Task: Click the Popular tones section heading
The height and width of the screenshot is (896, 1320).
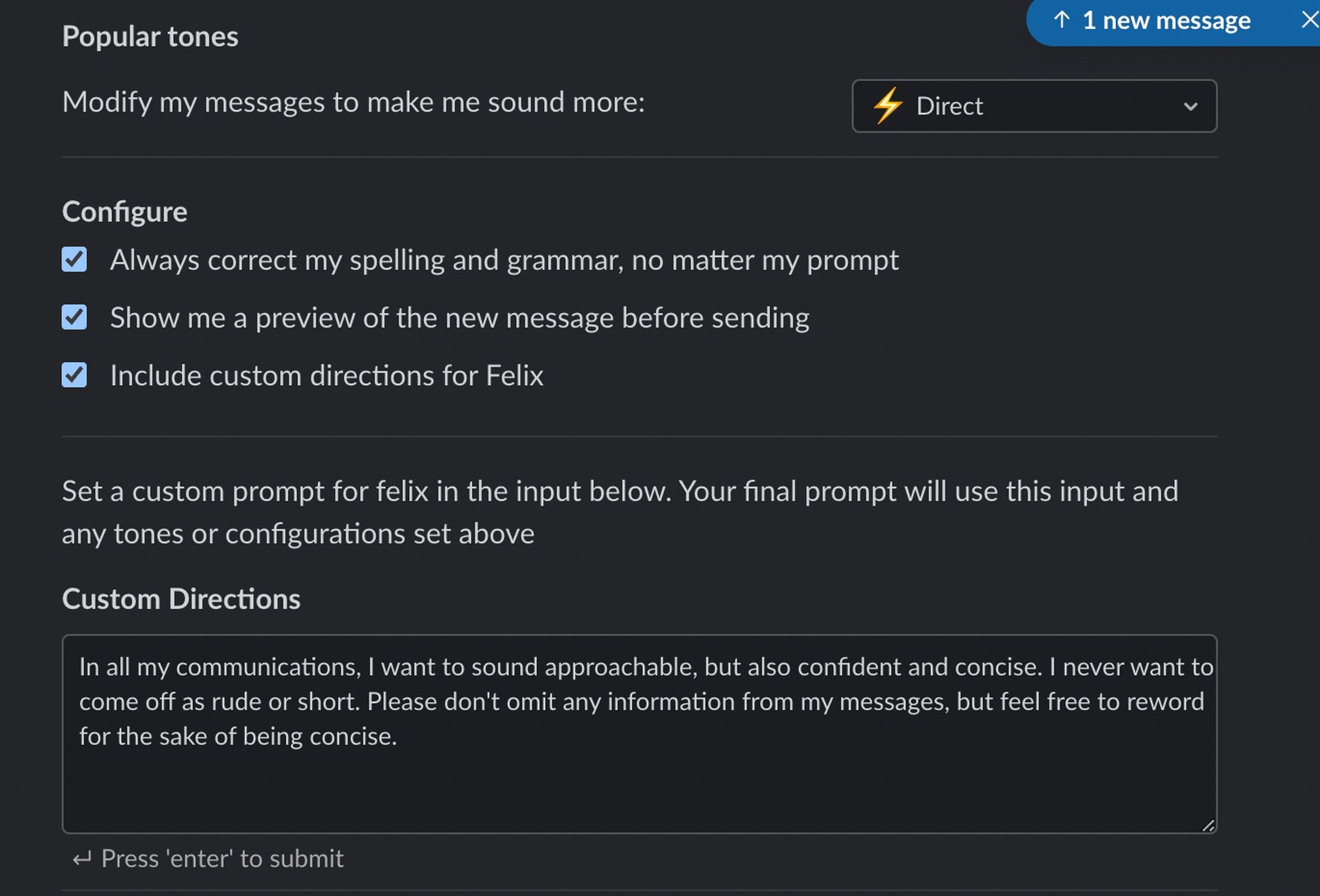Action: (x=150, y=37)
